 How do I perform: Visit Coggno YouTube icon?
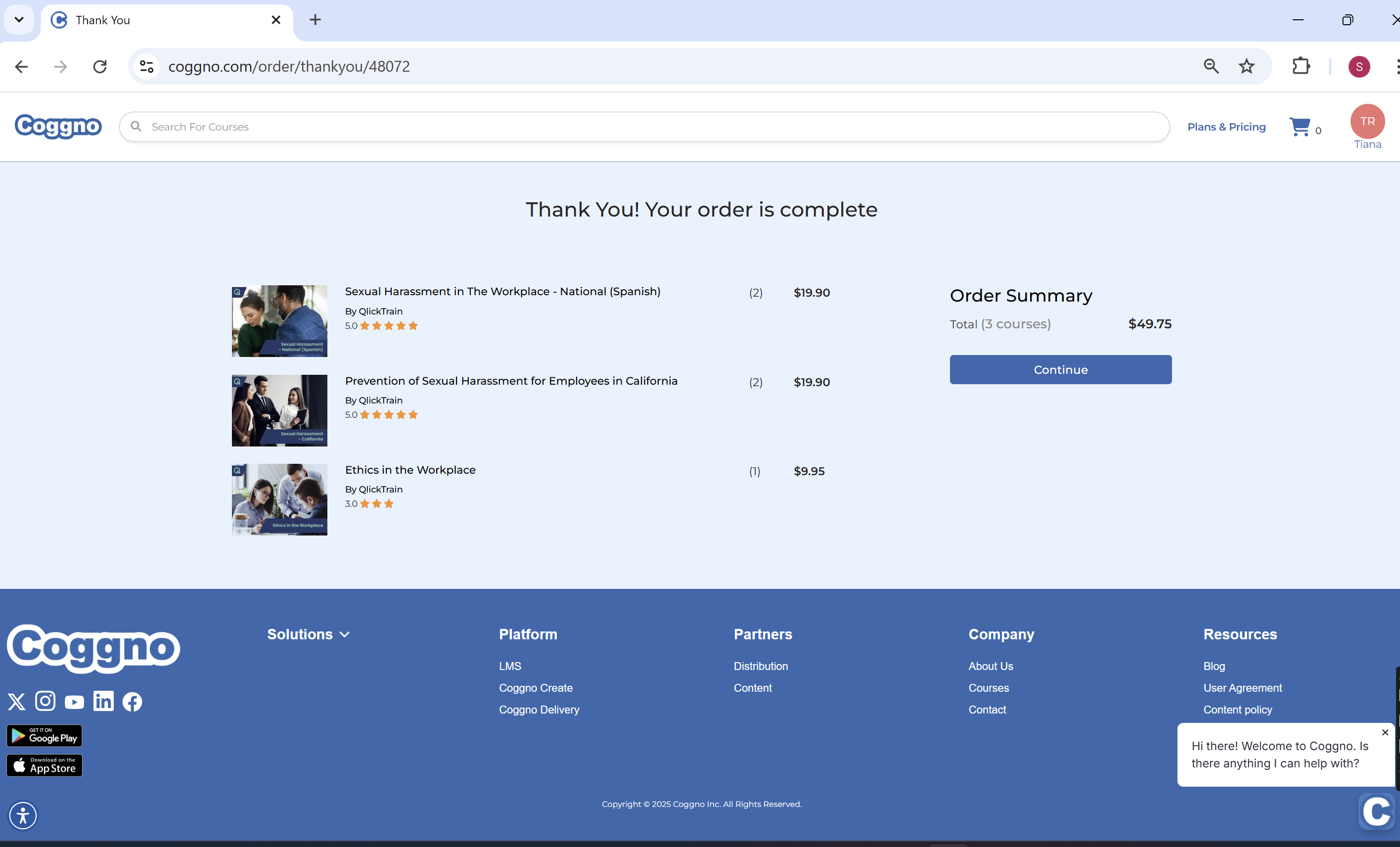75,702
